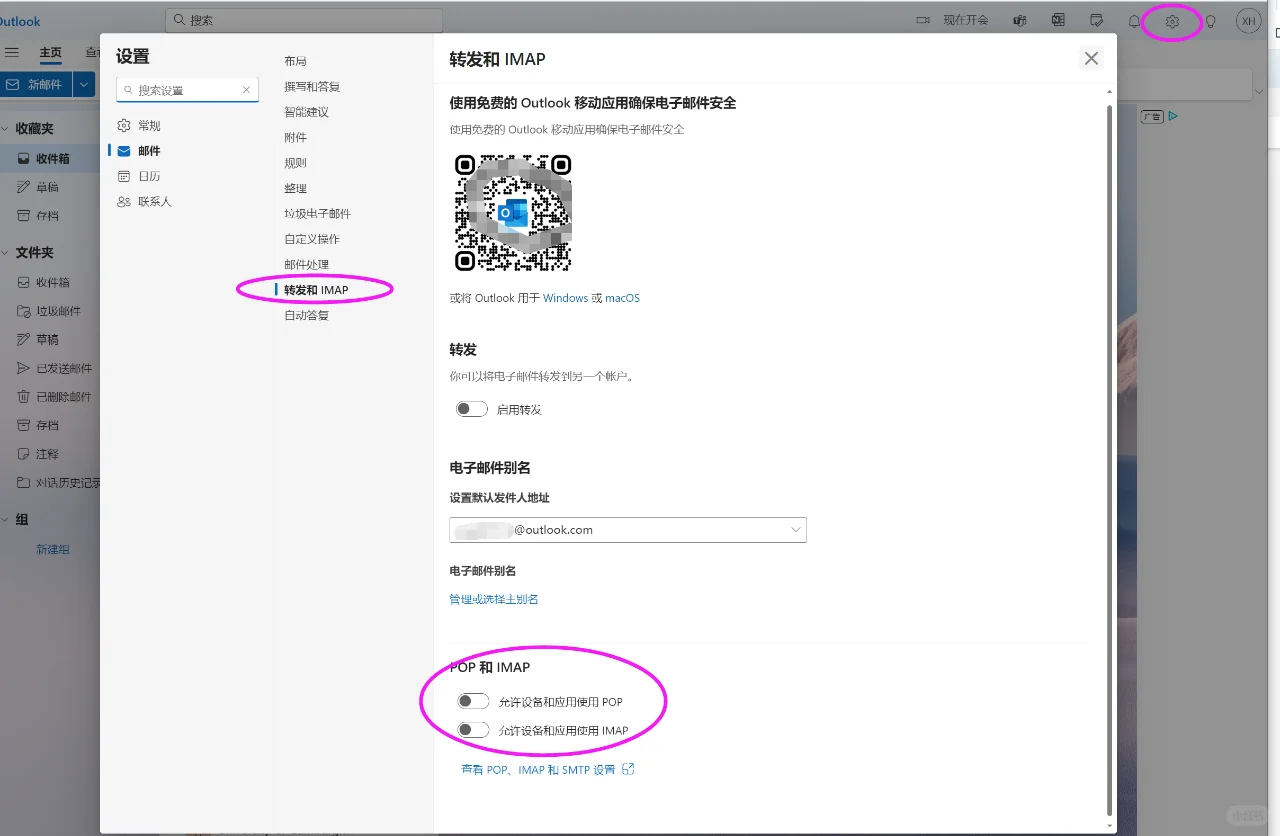Click the tips lightbulb icon

click(x=1211, y=20)
